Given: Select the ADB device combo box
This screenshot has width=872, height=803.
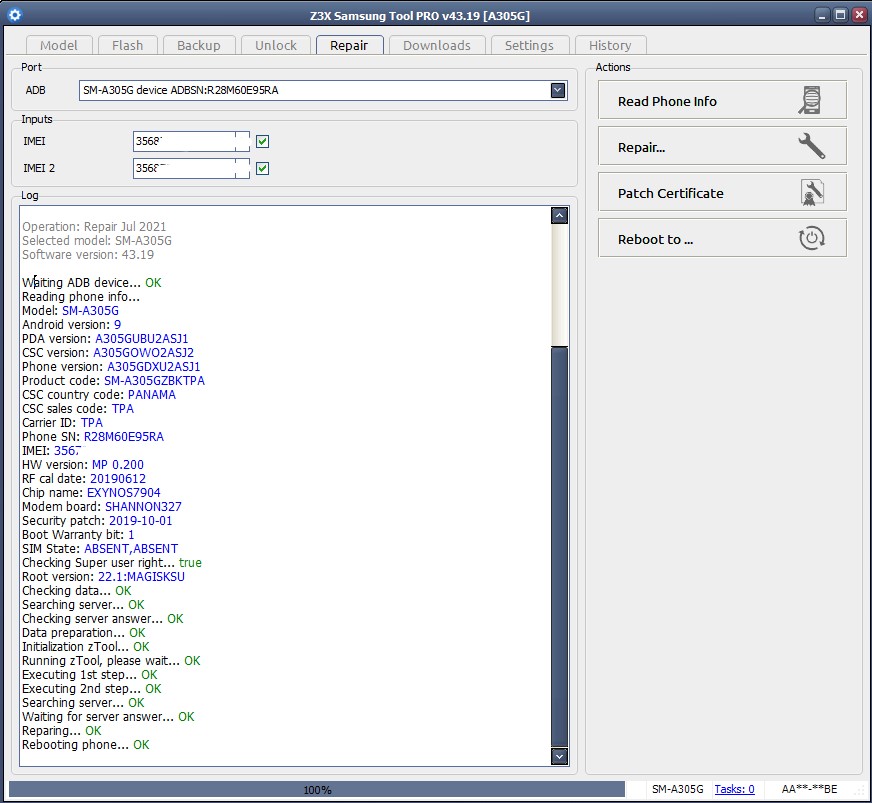Looking at the screenshot, I should [323, 90].
